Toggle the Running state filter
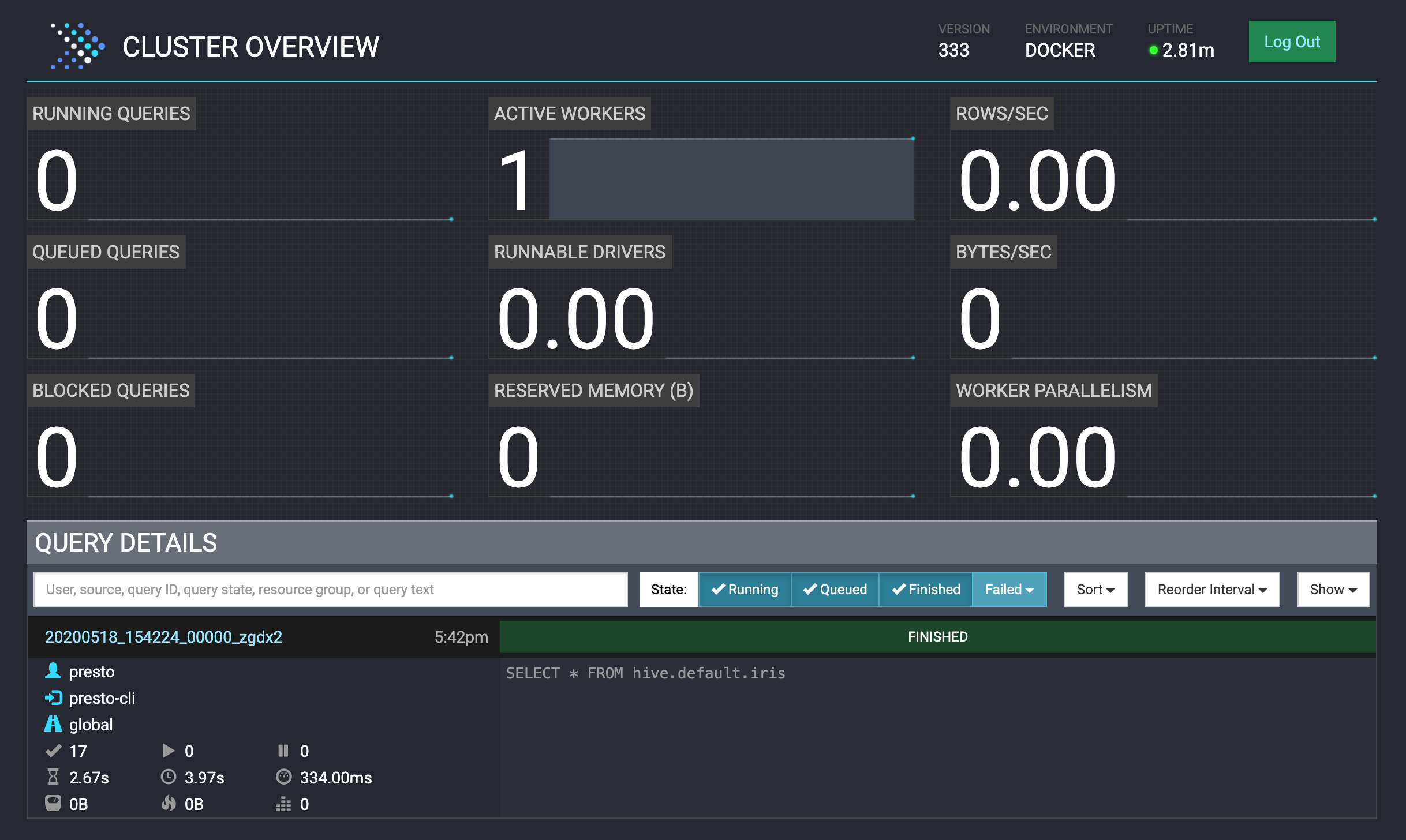This screenshot has height=840, width=1406. pyautogui.click(x=745, y=589)
